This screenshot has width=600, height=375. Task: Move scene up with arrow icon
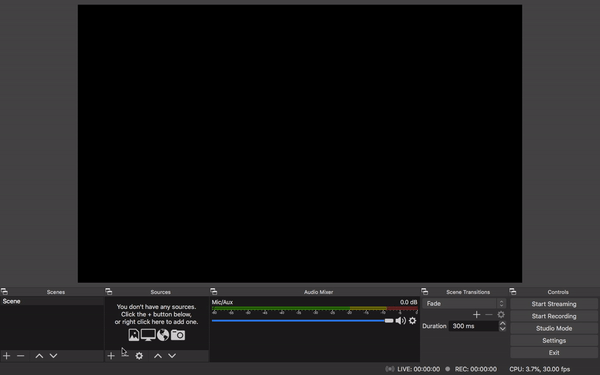coord(39,356)
